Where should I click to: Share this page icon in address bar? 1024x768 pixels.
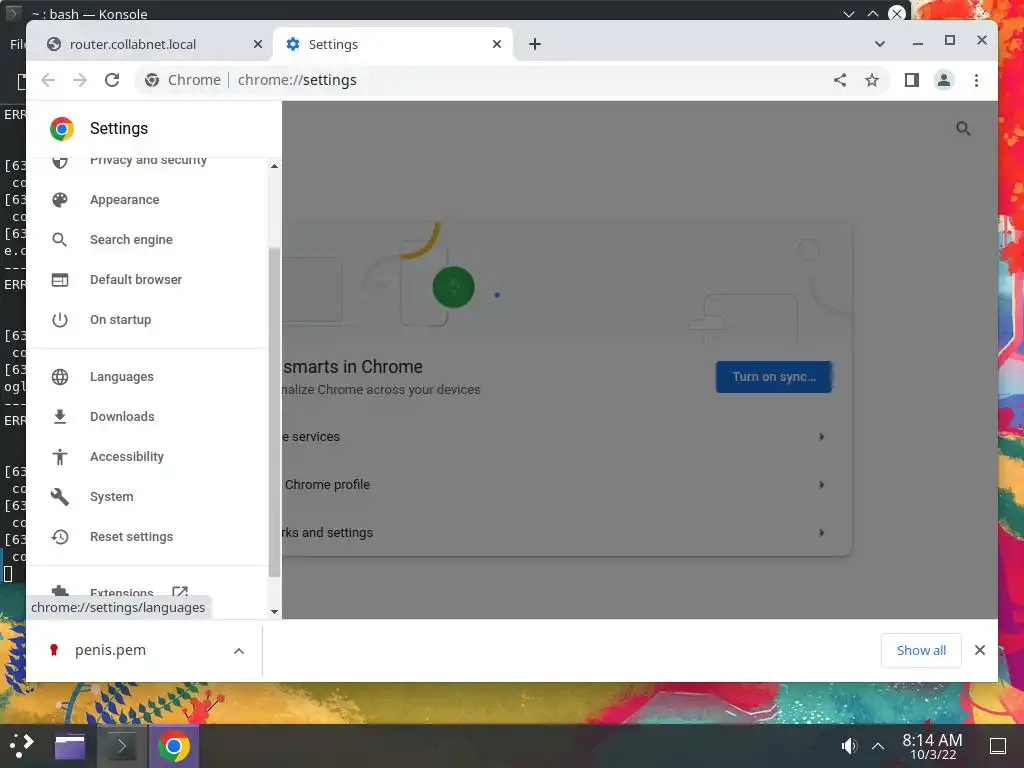pyautogui.click(x=840, y=80)
